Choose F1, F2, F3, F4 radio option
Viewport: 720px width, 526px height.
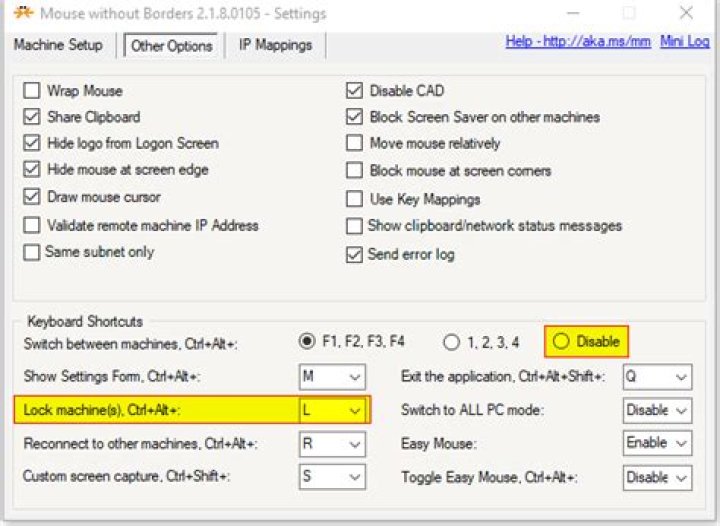(x=307, y=341)
